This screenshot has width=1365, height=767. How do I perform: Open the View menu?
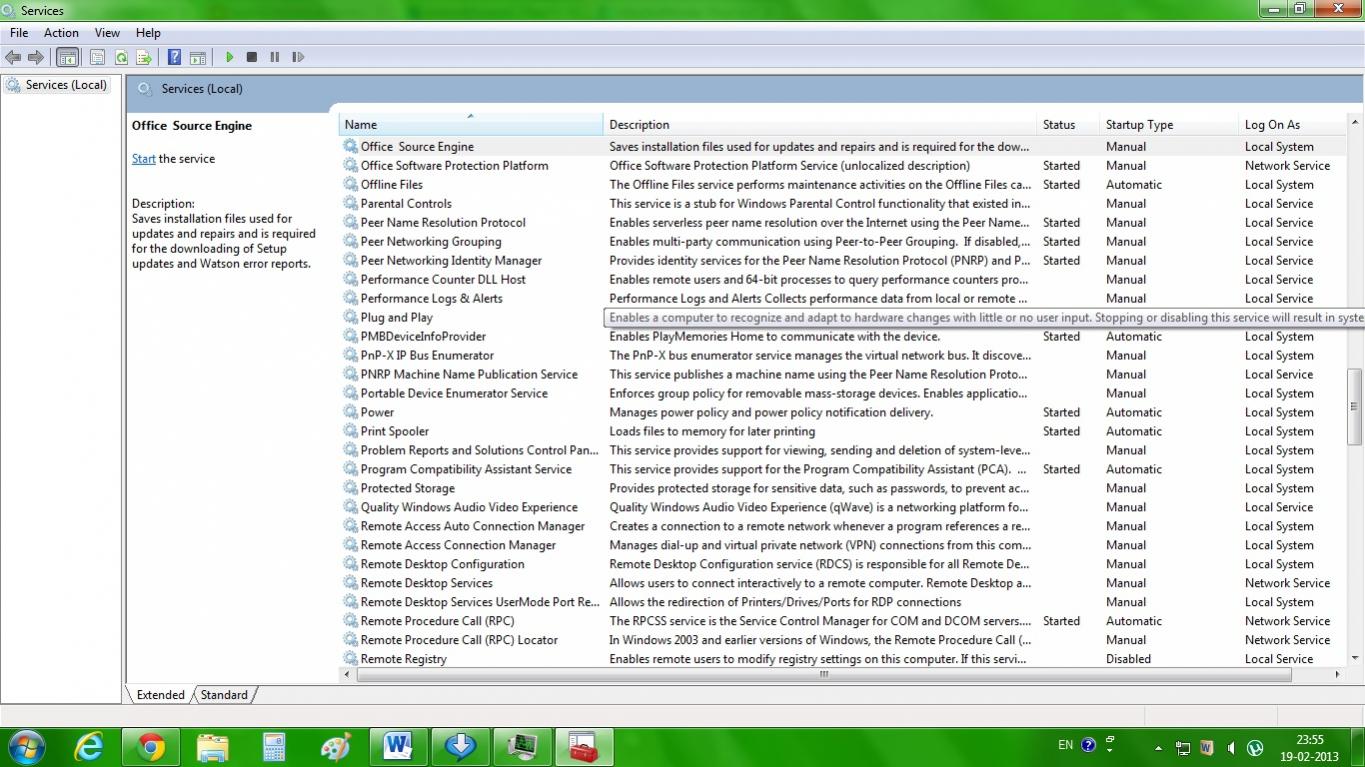pos(107,33)
